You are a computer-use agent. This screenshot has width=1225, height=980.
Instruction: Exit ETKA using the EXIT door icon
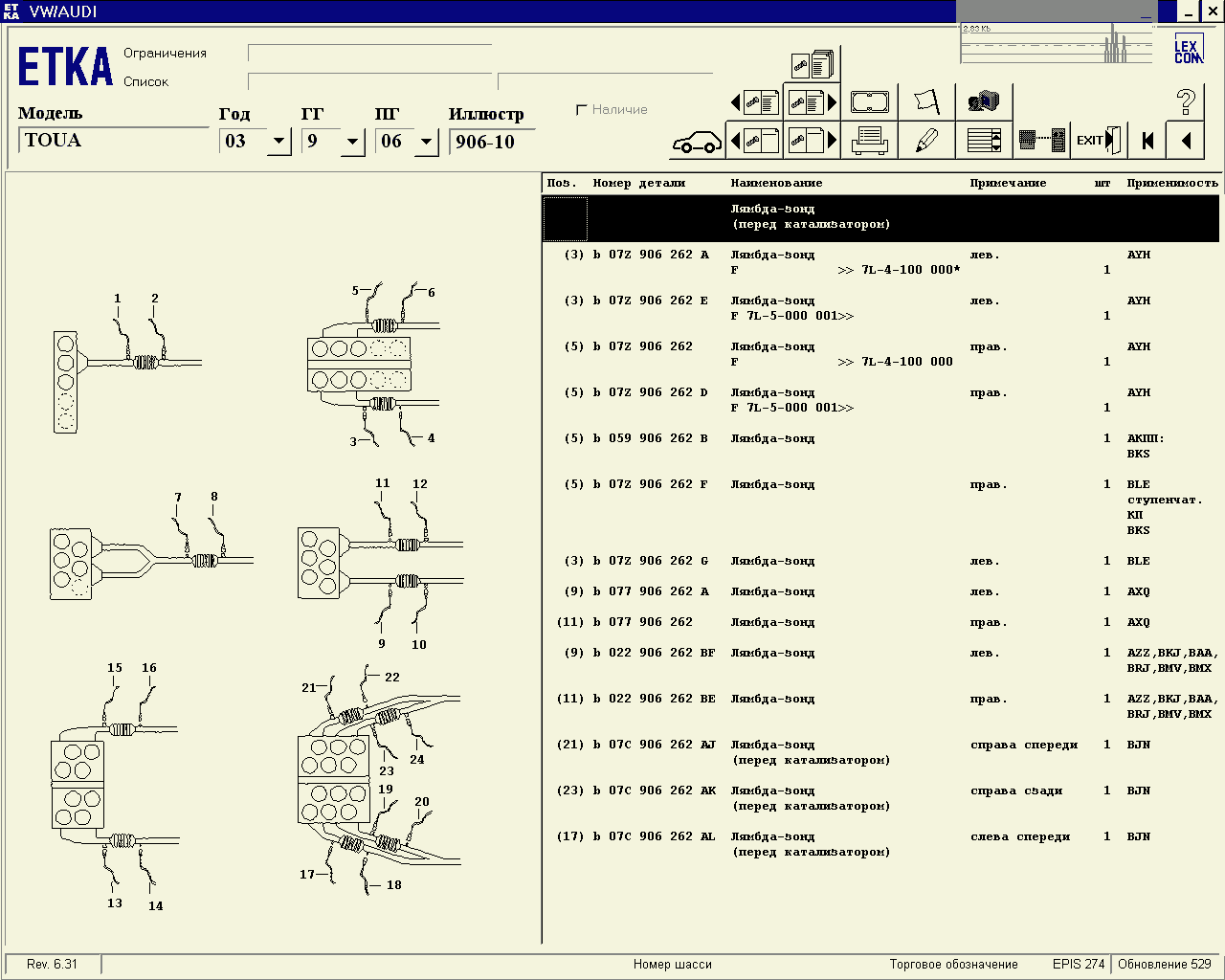1098,141
